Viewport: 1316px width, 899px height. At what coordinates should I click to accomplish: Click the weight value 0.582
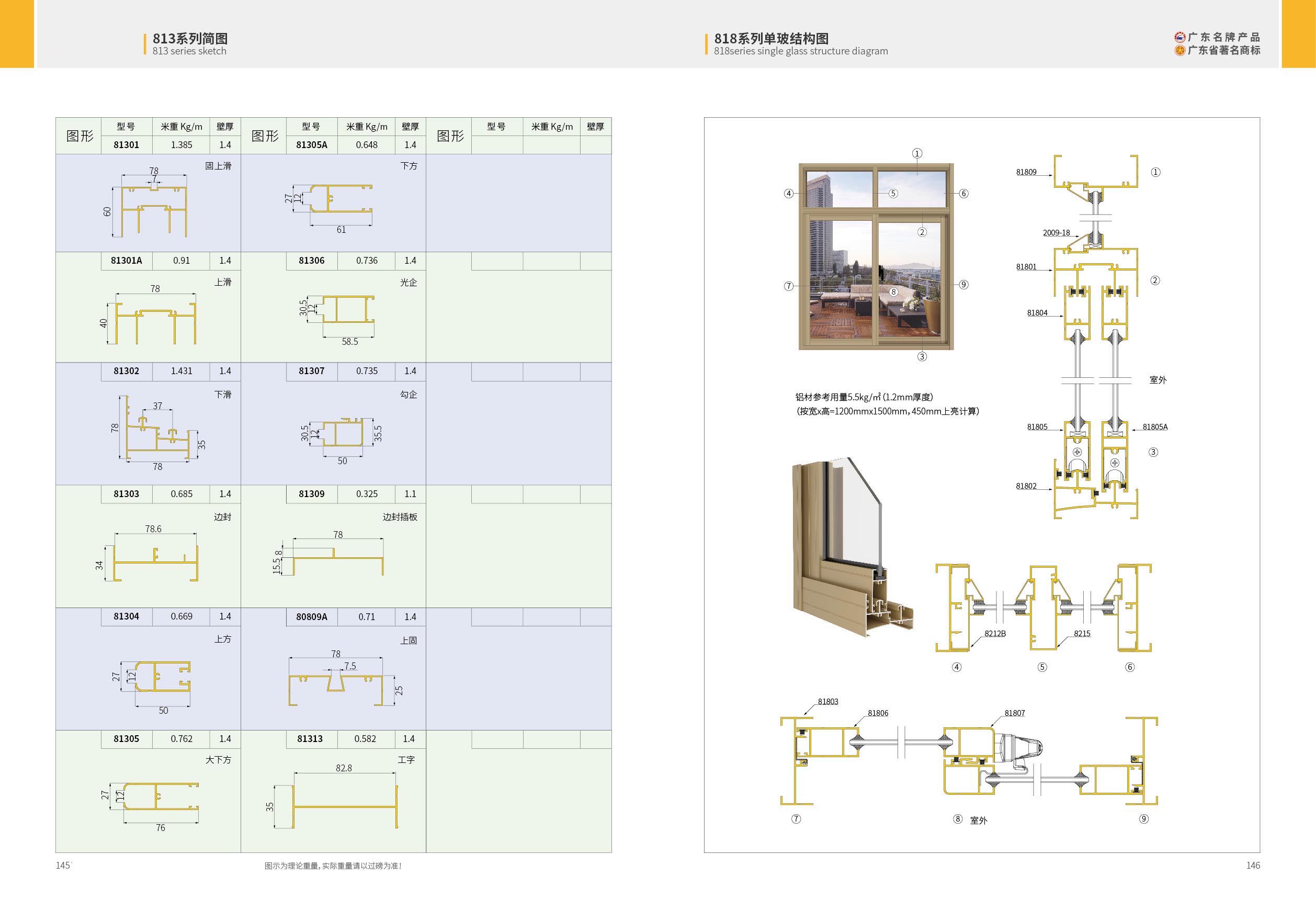(x=365, y=739)
